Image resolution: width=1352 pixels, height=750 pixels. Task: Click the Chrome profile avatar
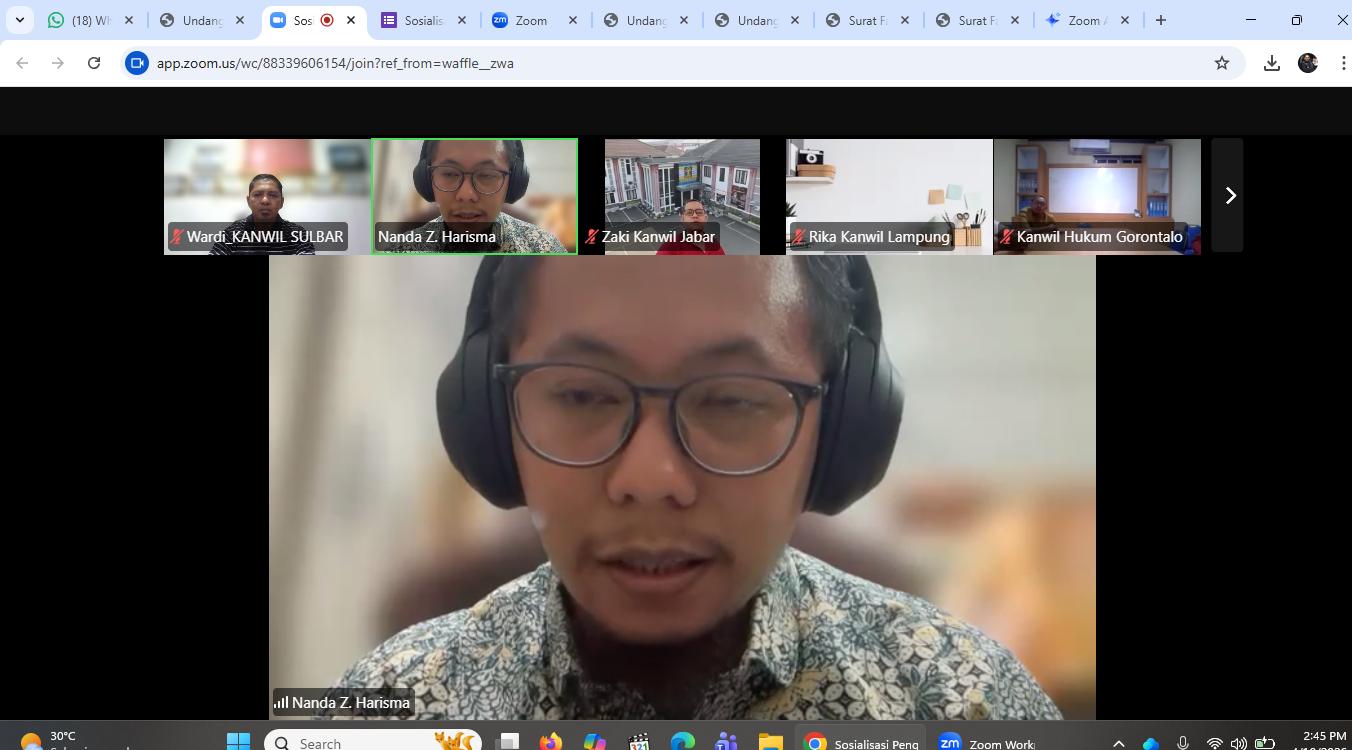coord(1307,63)
